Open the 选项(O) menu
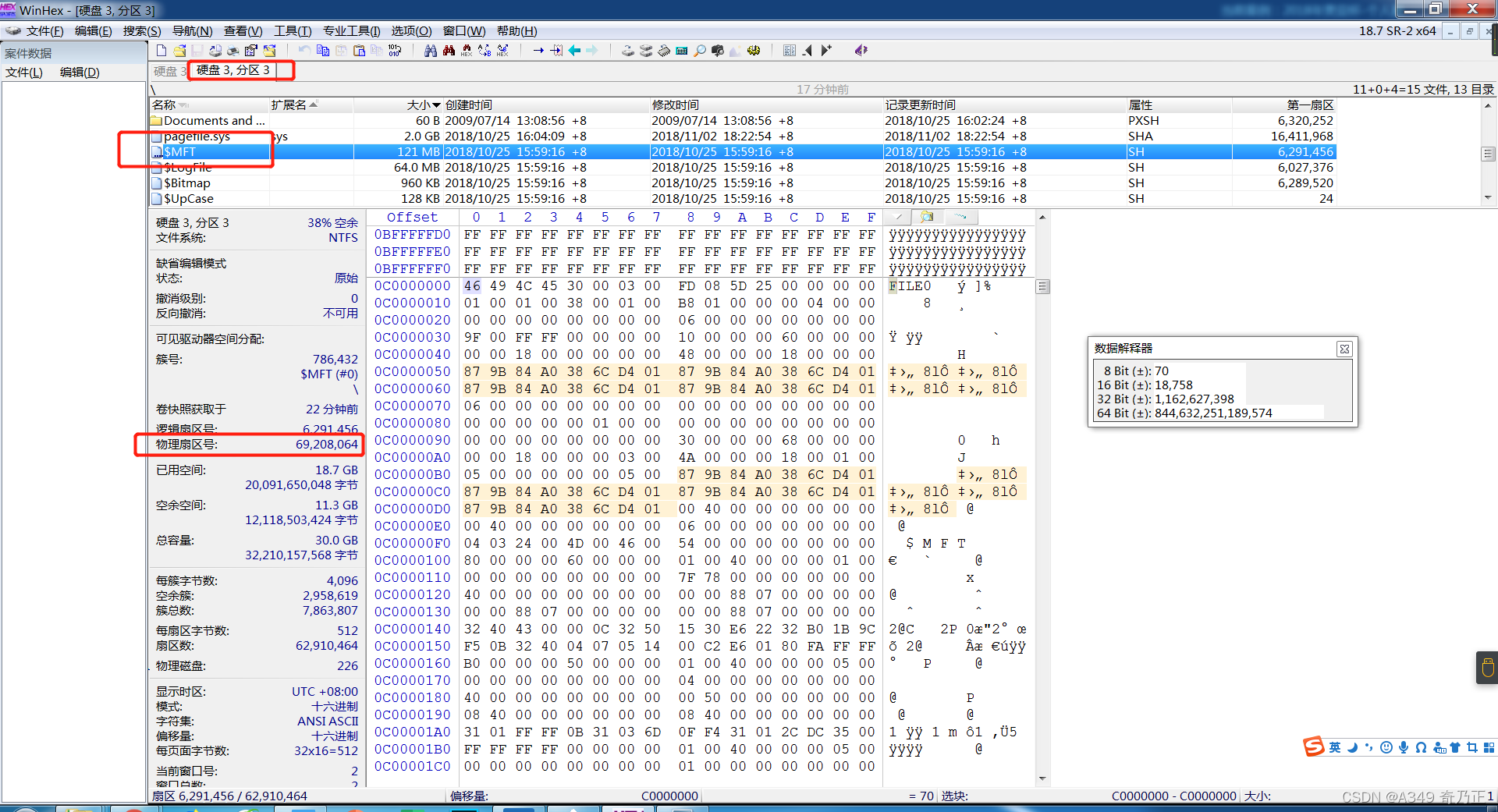The image size is (1498, 812). tap(411, 31)
